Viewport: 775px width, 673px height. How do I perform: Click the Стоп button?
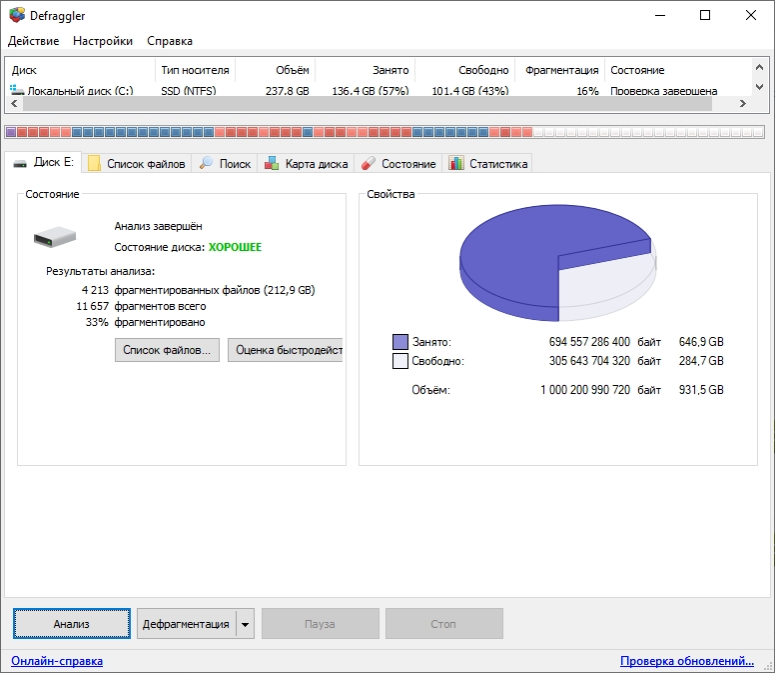pos(444,624)
